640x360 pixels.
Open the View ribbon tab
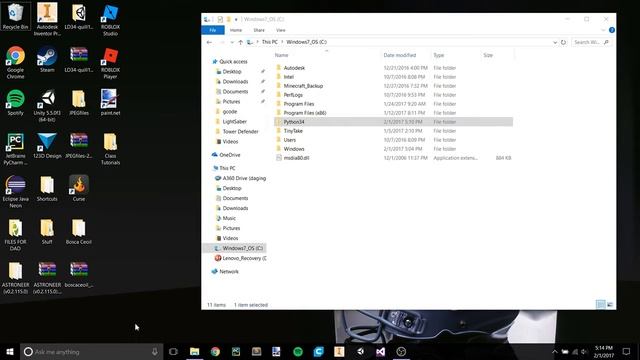tap(281, 30)
